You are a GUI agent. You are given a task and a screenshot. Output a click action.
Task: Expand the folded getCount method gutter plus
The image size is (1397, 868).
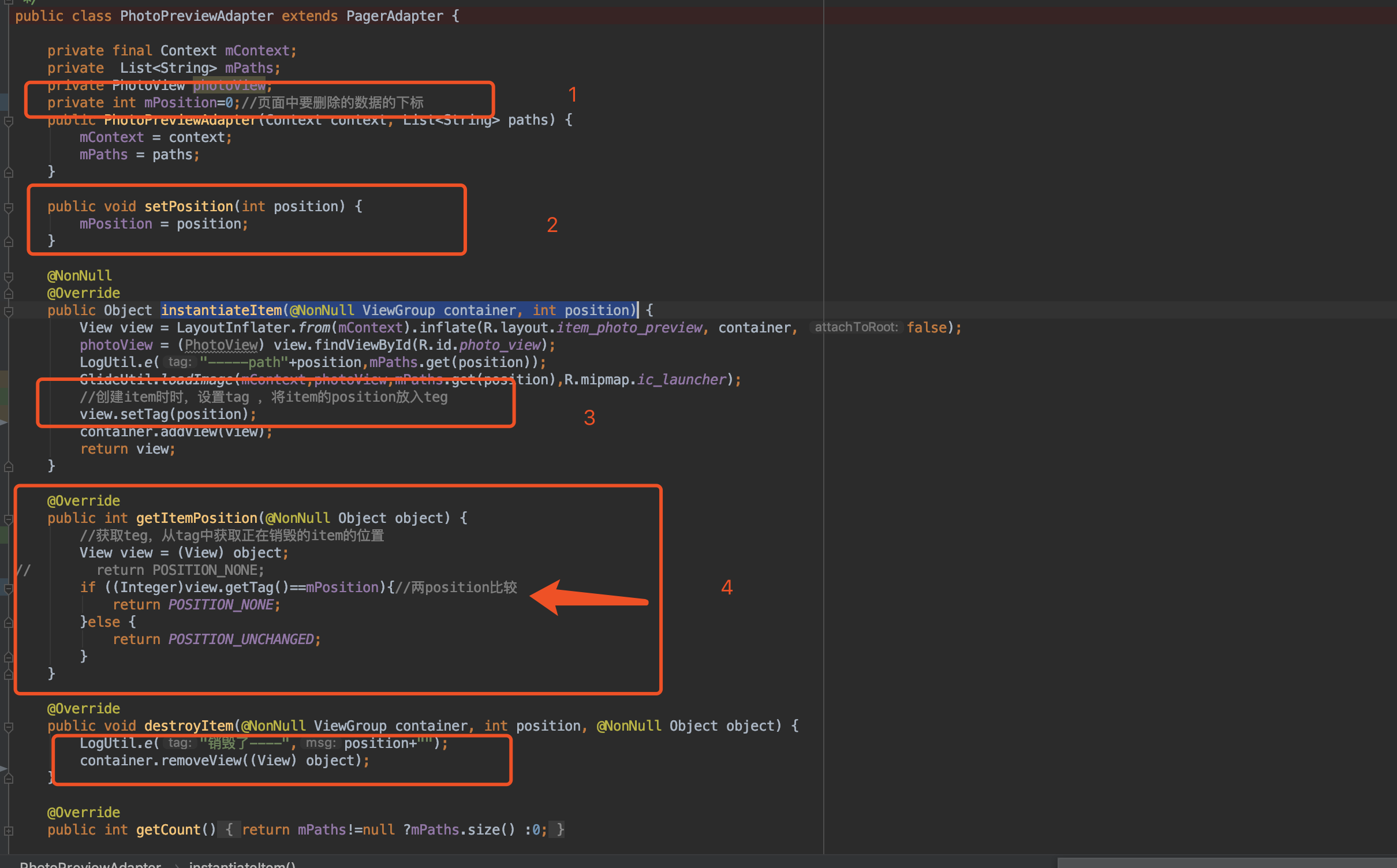pyautogui.click(x=9, y=830)
